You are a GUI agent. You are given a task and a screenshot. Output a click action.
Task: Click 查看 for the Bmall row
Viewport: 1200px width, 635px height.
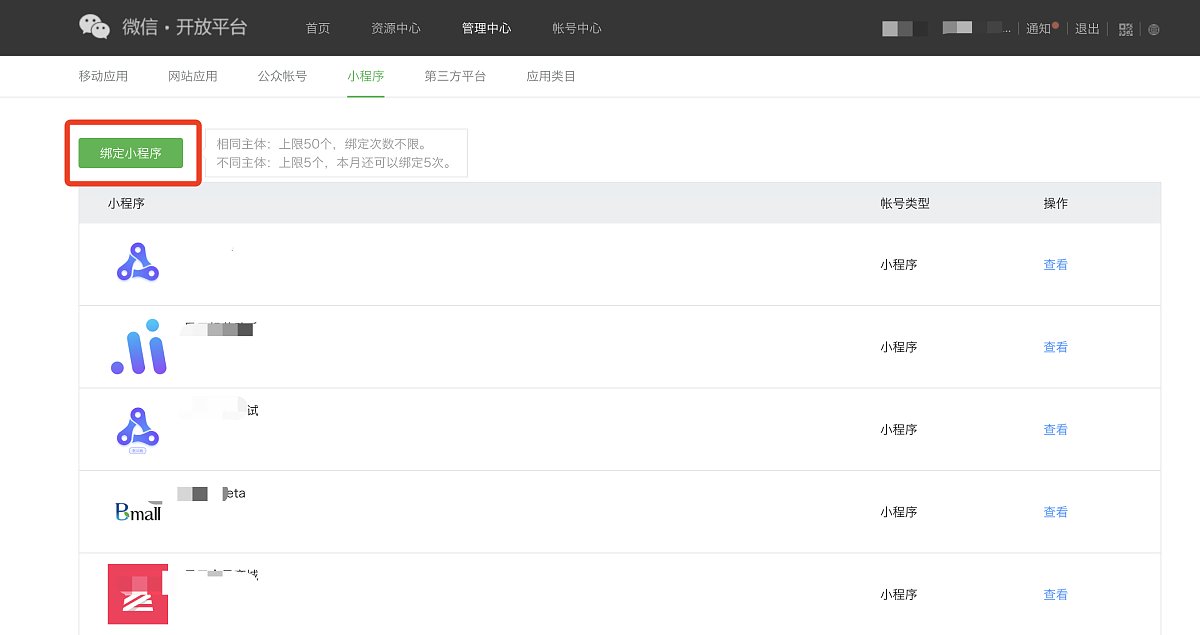[x=1056, y=511]
